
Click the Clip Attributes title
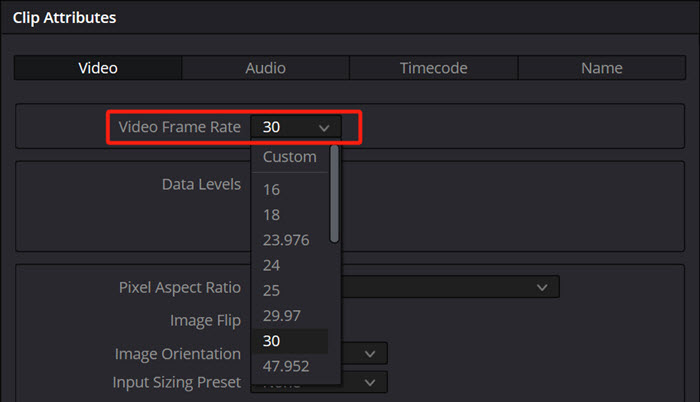64,18
